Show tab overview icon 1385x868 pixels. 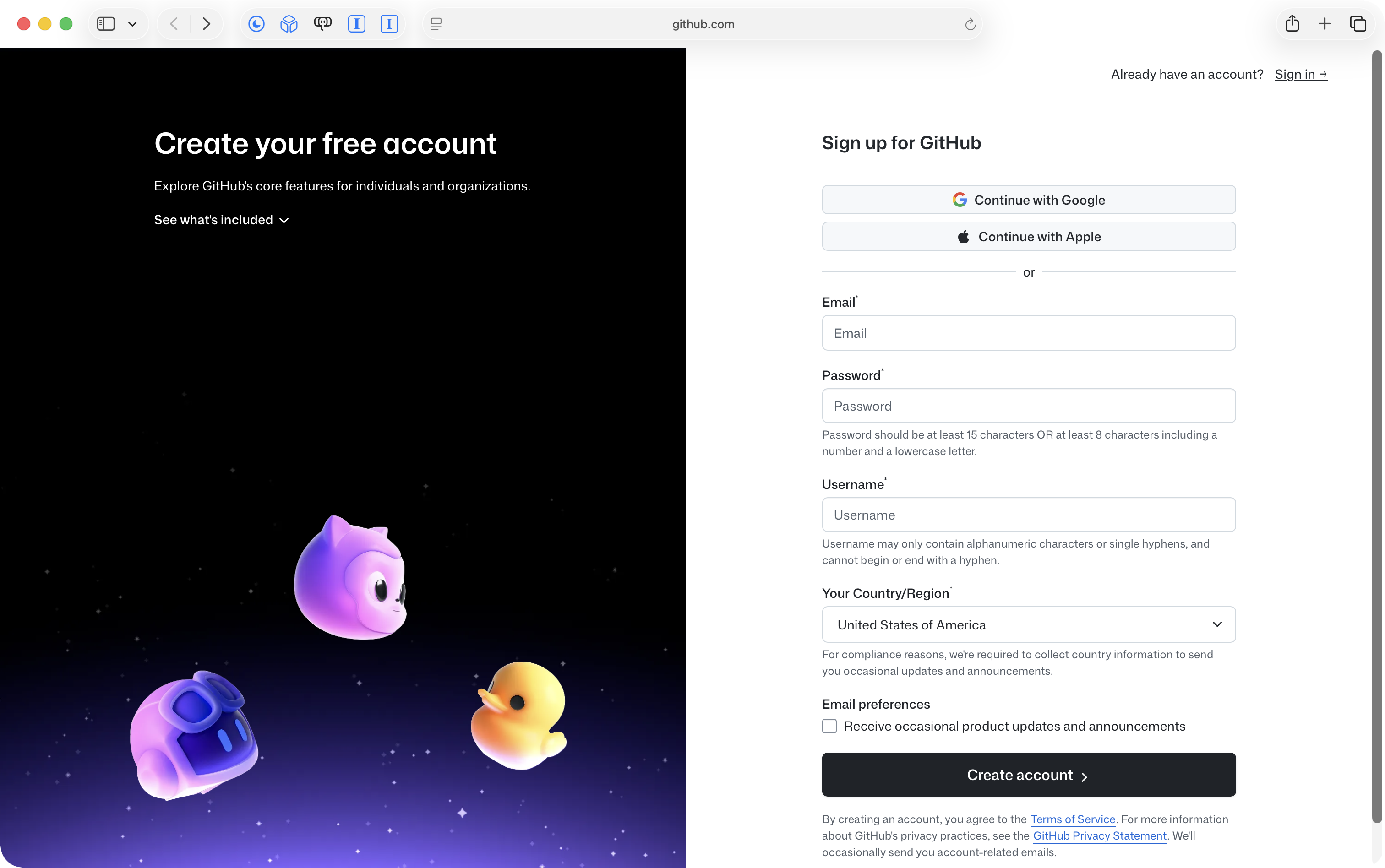1358,24
